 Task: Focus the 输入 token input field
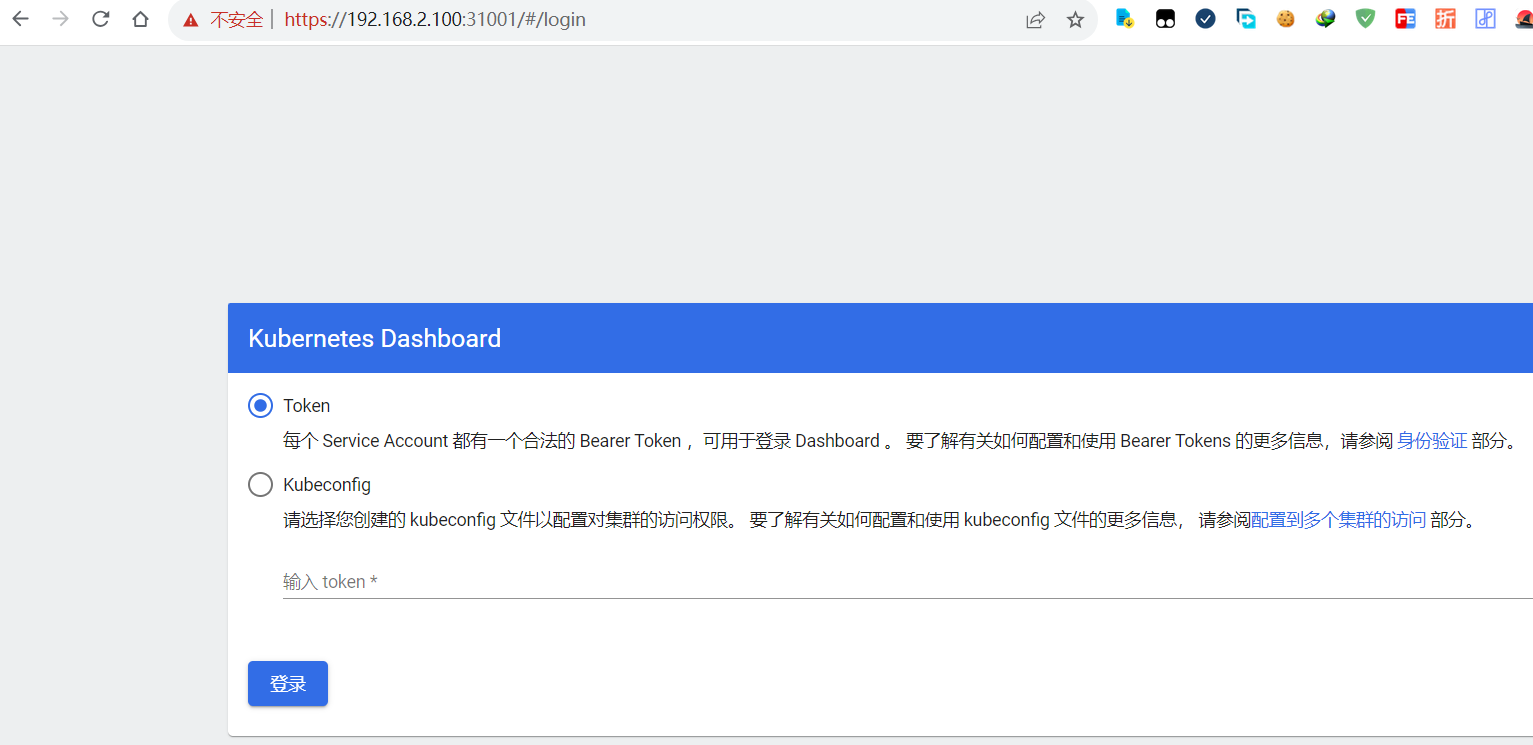[x=908, y=581]
